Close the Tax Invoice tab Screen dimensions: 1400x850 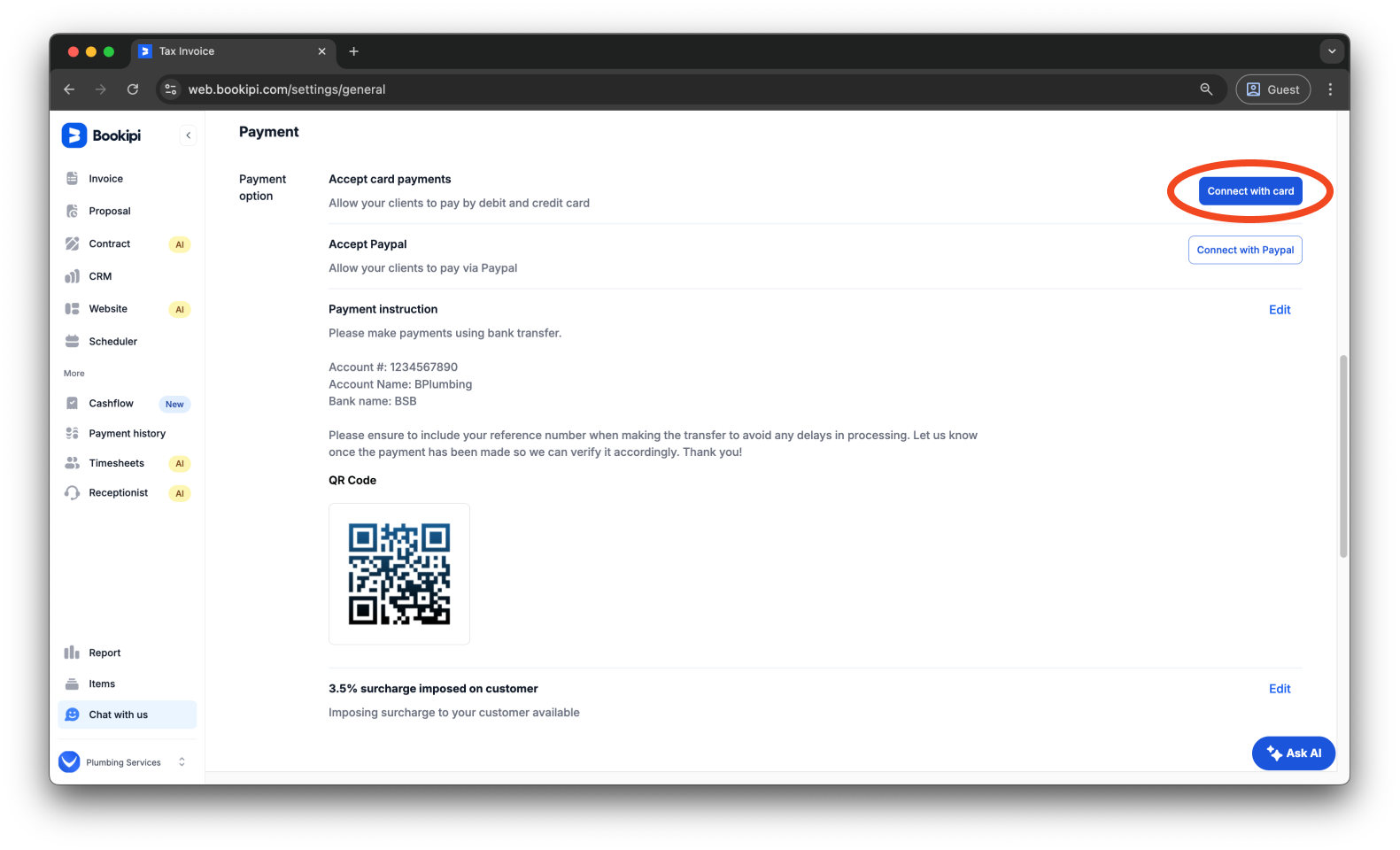(321, 51)
